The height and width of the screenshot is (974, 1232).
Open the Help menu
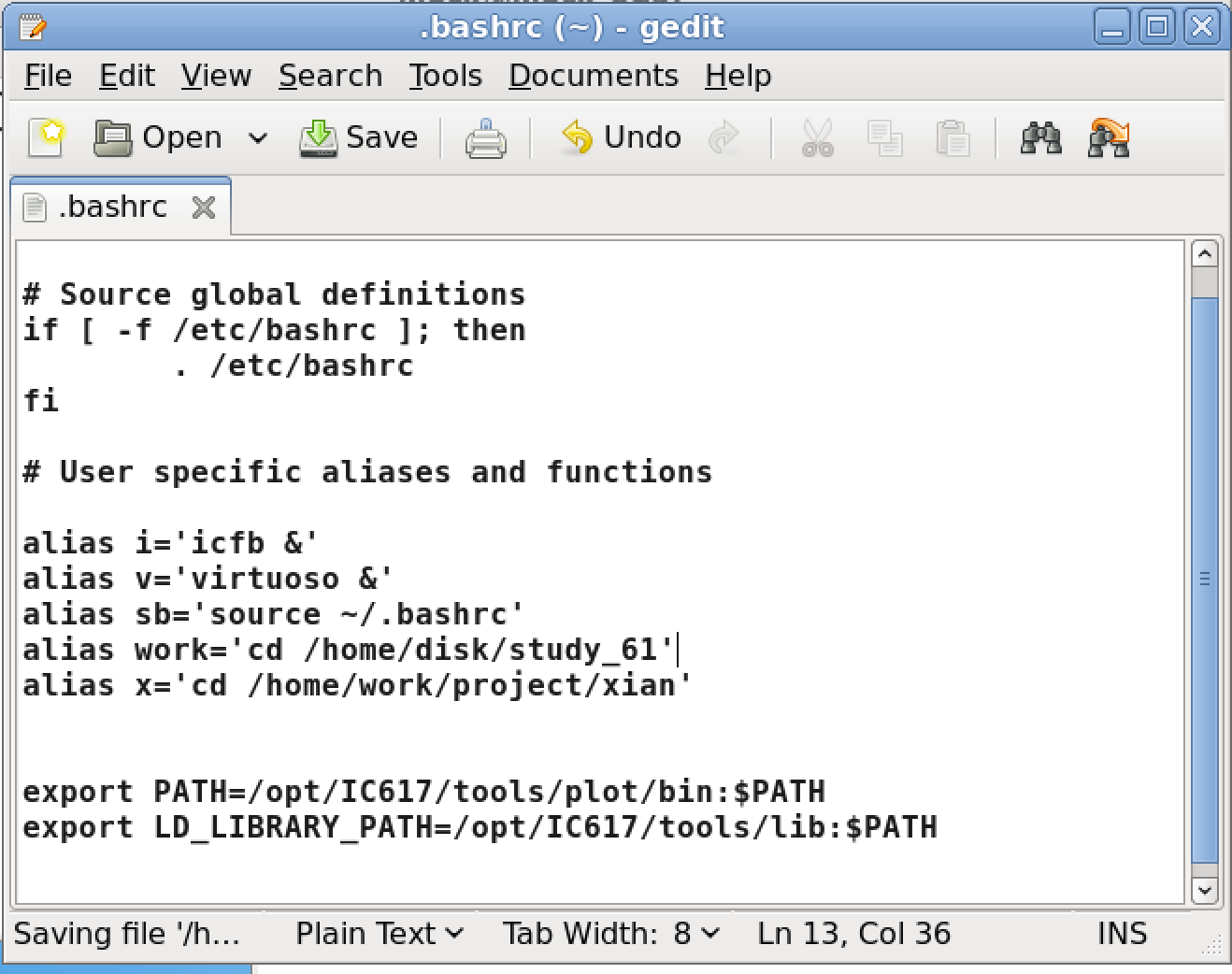click(738, 76)
